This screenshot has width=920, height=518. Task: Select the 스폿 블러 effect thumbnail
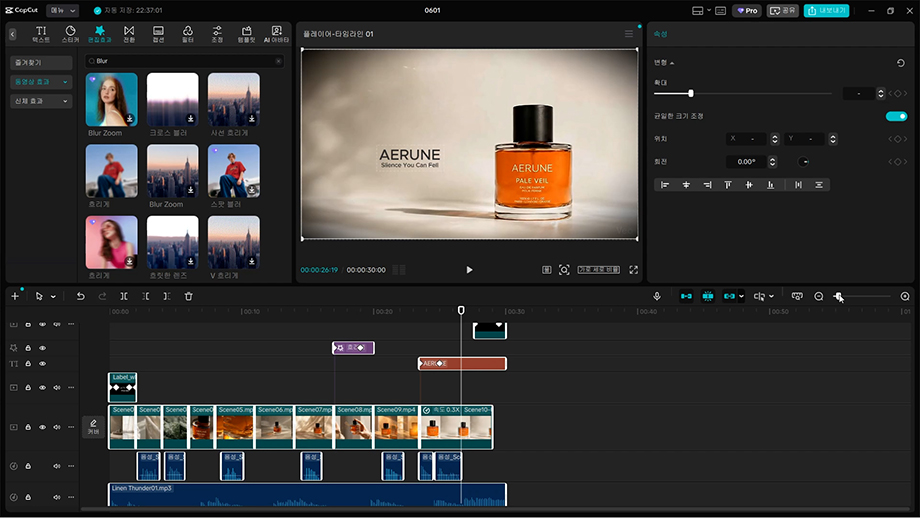(234, 171)
